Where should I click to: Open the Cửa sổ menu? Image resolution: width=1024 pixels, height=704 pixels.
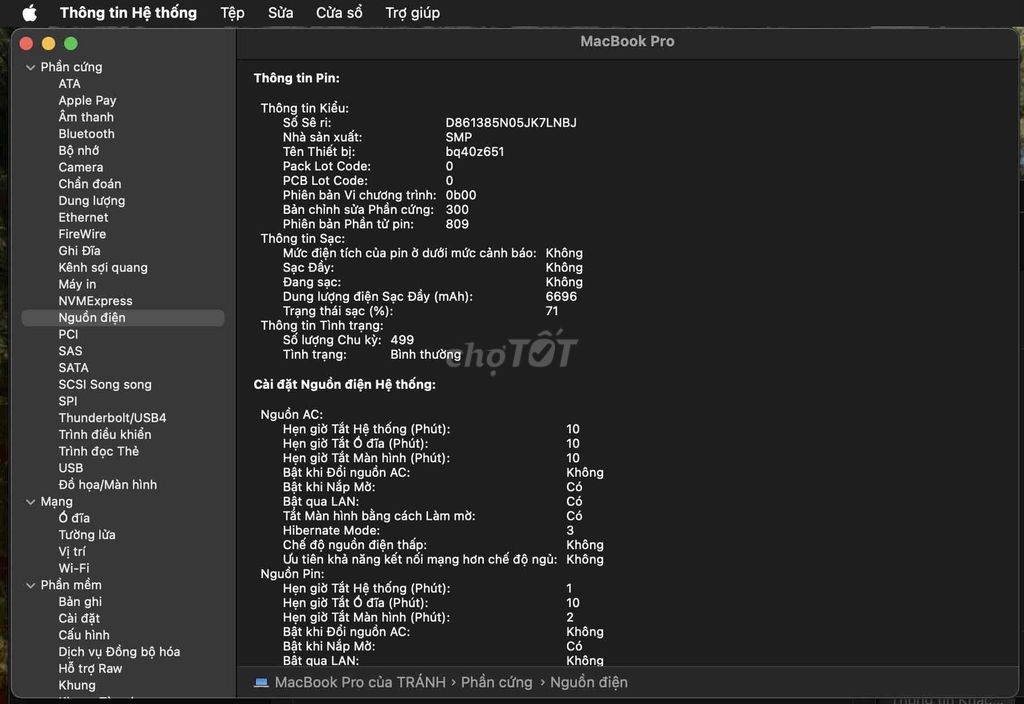[339, 13]
